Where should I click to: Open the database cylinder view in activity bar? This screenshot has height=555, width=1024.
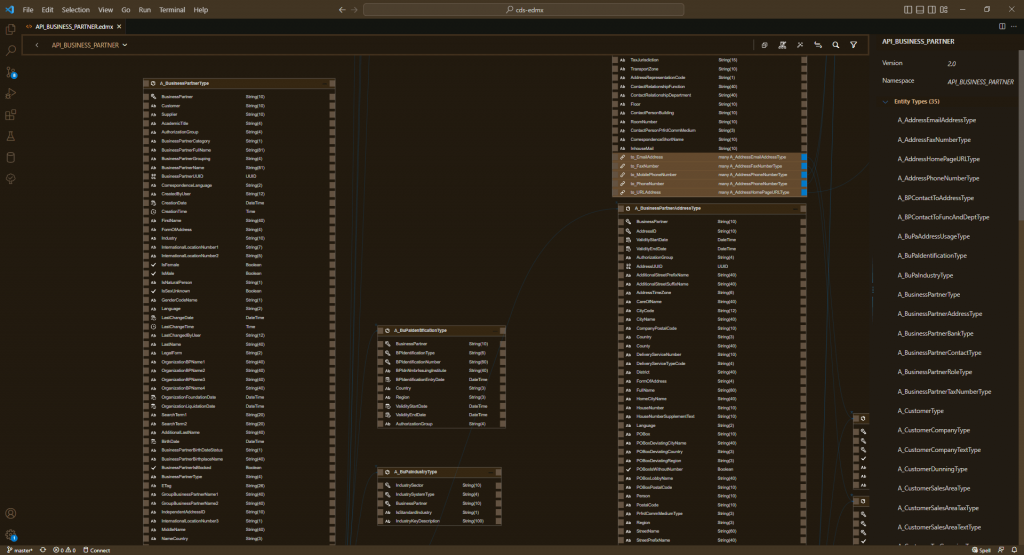coord(10,157)
